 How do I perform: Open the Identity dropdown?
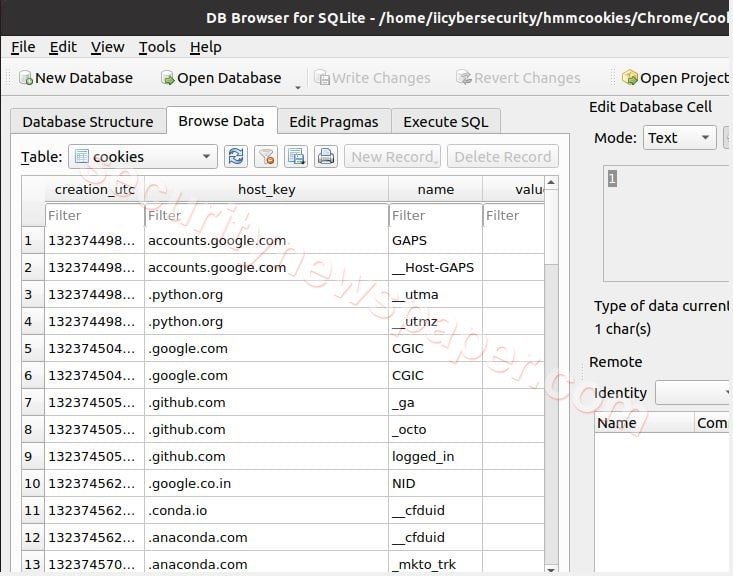click(x=693, y=393)
